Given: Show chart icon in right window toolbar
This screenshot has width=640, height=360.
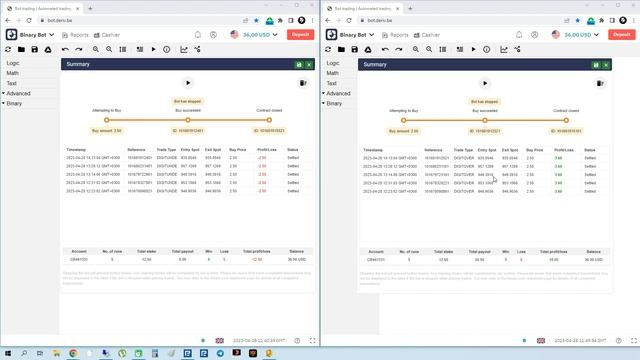Looking at the screenshot, I should tap(504, 49).
